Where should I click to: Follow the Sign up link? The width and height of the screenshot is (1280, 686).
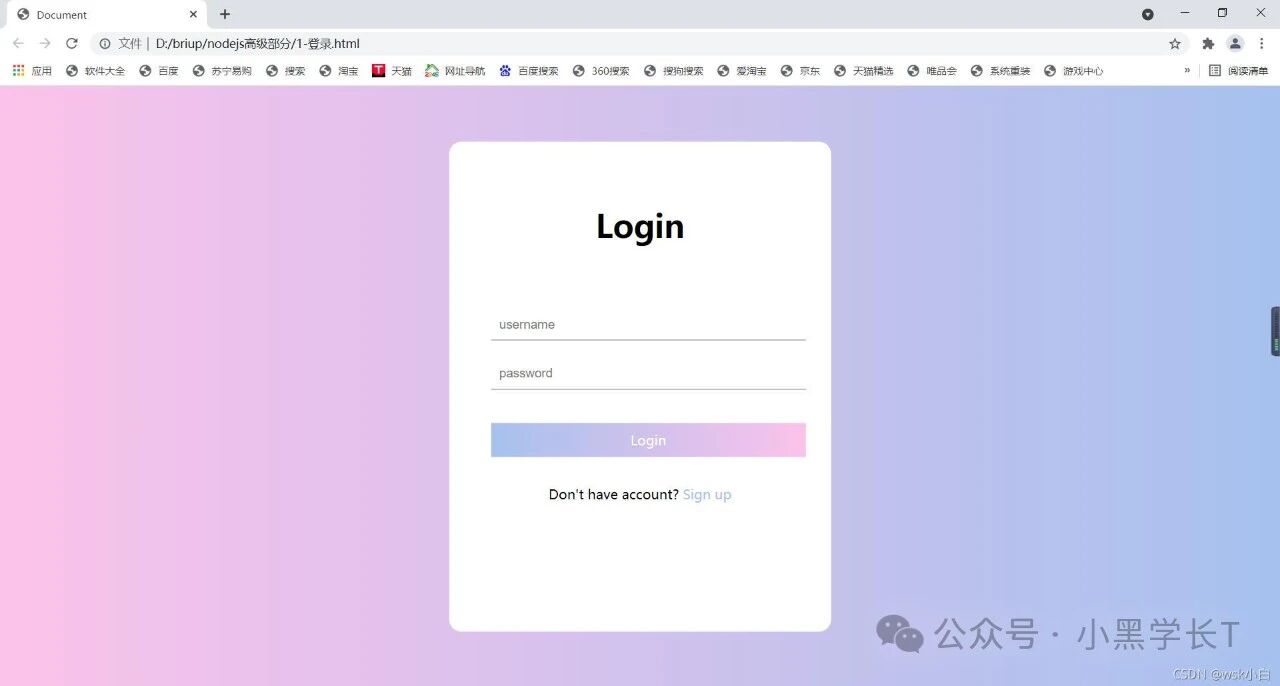point(707,495)
